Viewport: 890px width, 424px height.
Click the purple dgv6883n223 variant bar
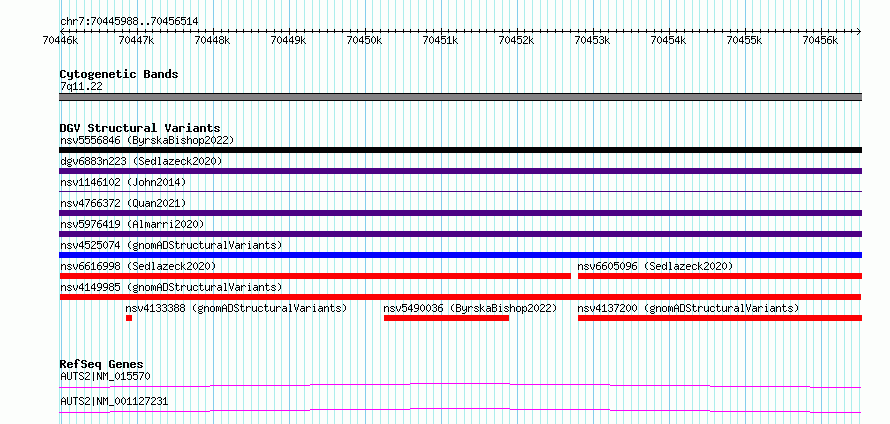[461, 171]
